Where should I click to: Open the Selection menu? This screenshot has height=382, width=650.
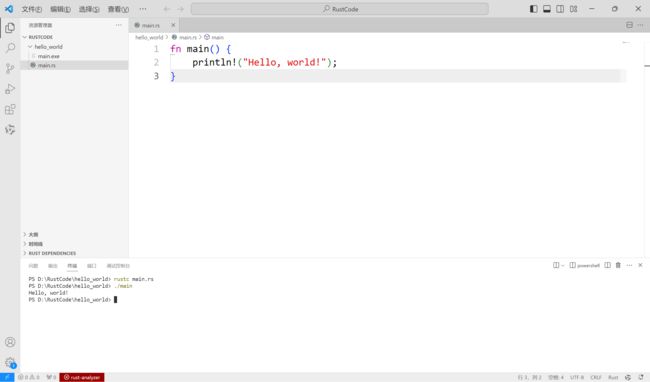89,9
